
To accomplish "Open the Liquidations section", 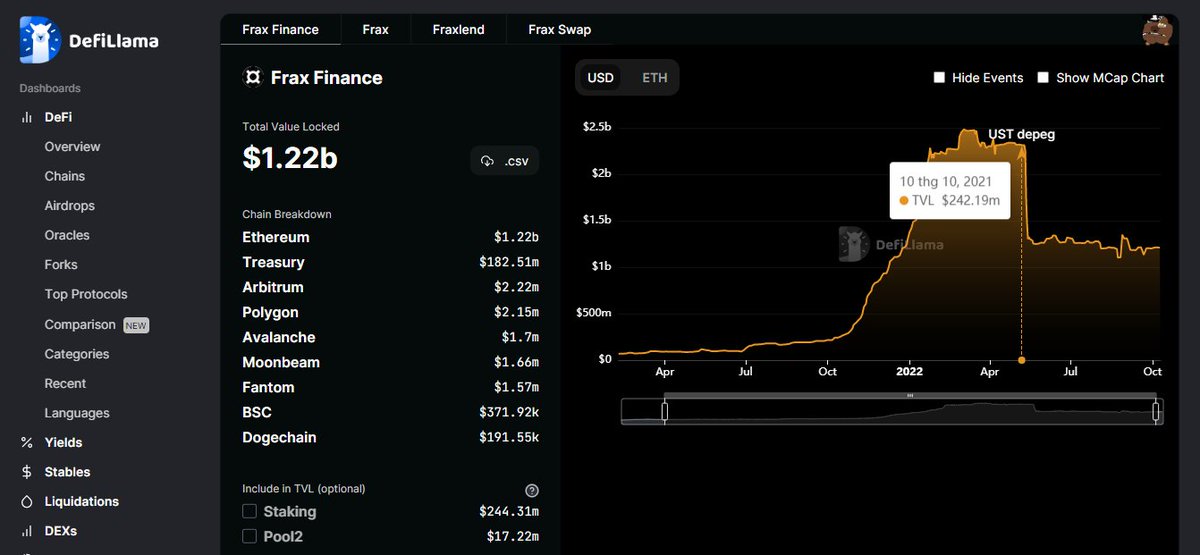I will click(x=81, y=501).
